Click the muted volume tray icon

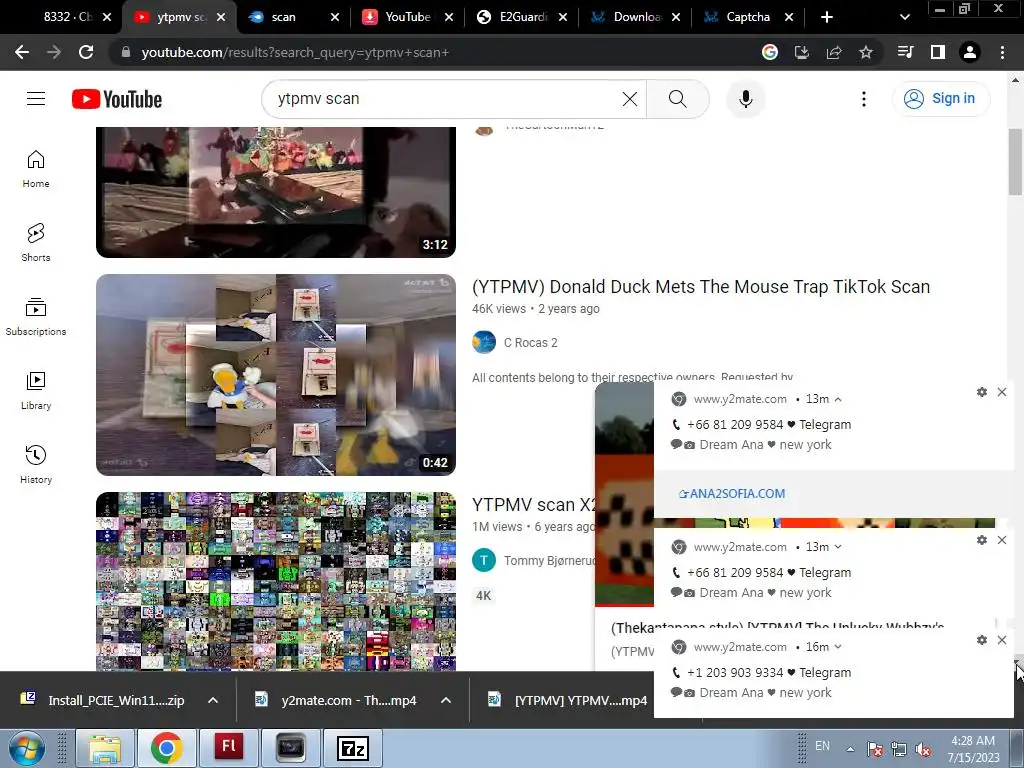923,750
